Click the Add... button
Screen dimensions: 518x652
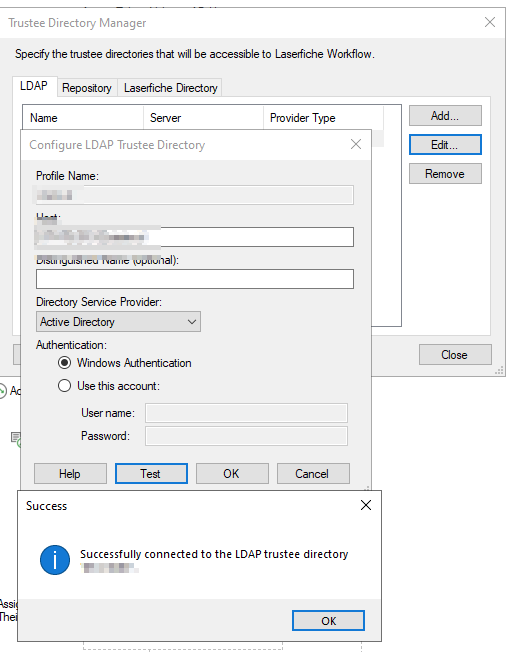[x=445, y=116]
